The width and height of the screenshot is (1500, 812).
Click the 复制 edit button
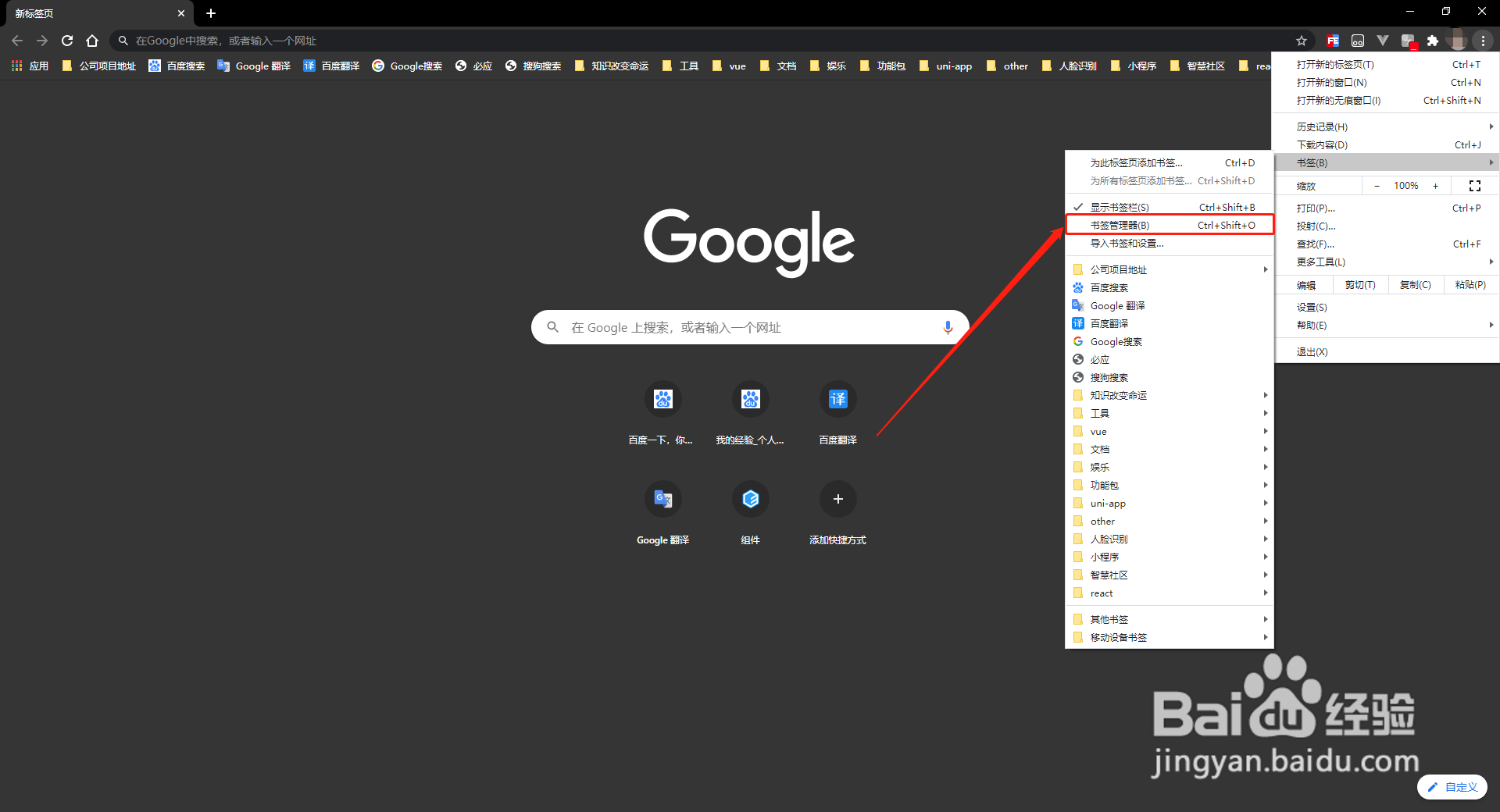[1416, 285]
